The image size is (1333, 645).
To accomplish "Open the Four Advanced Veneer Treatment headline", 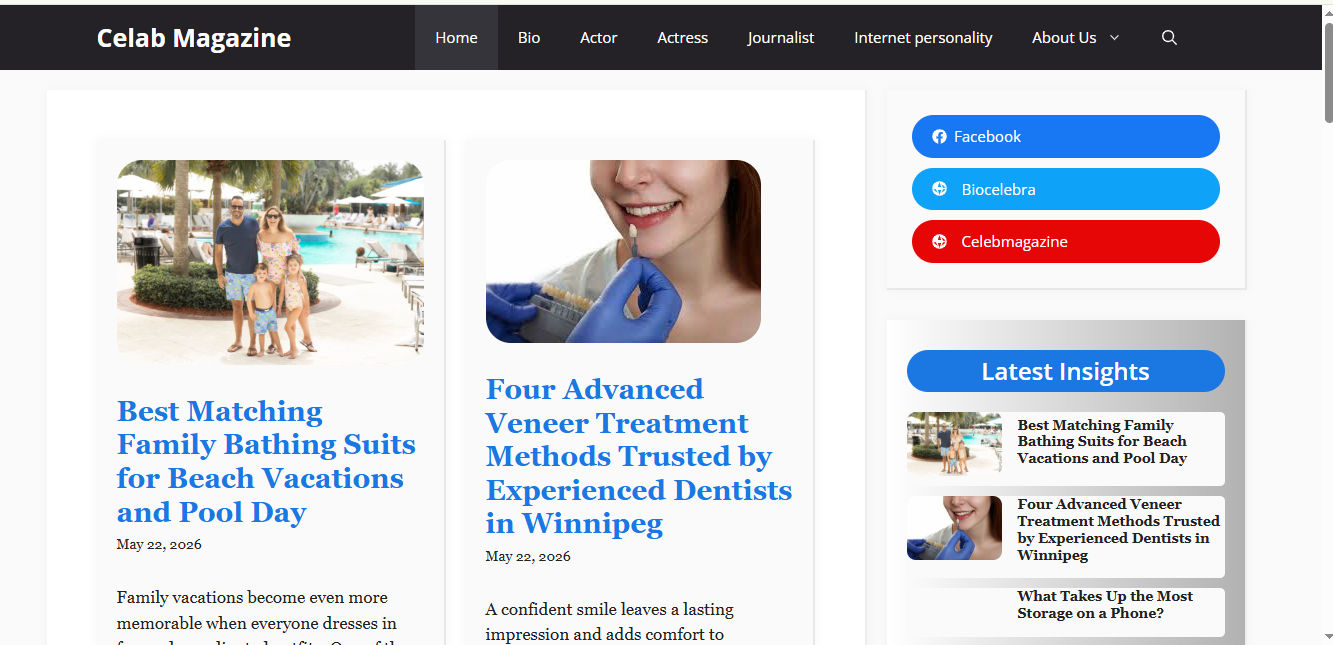I will point(639,456).
